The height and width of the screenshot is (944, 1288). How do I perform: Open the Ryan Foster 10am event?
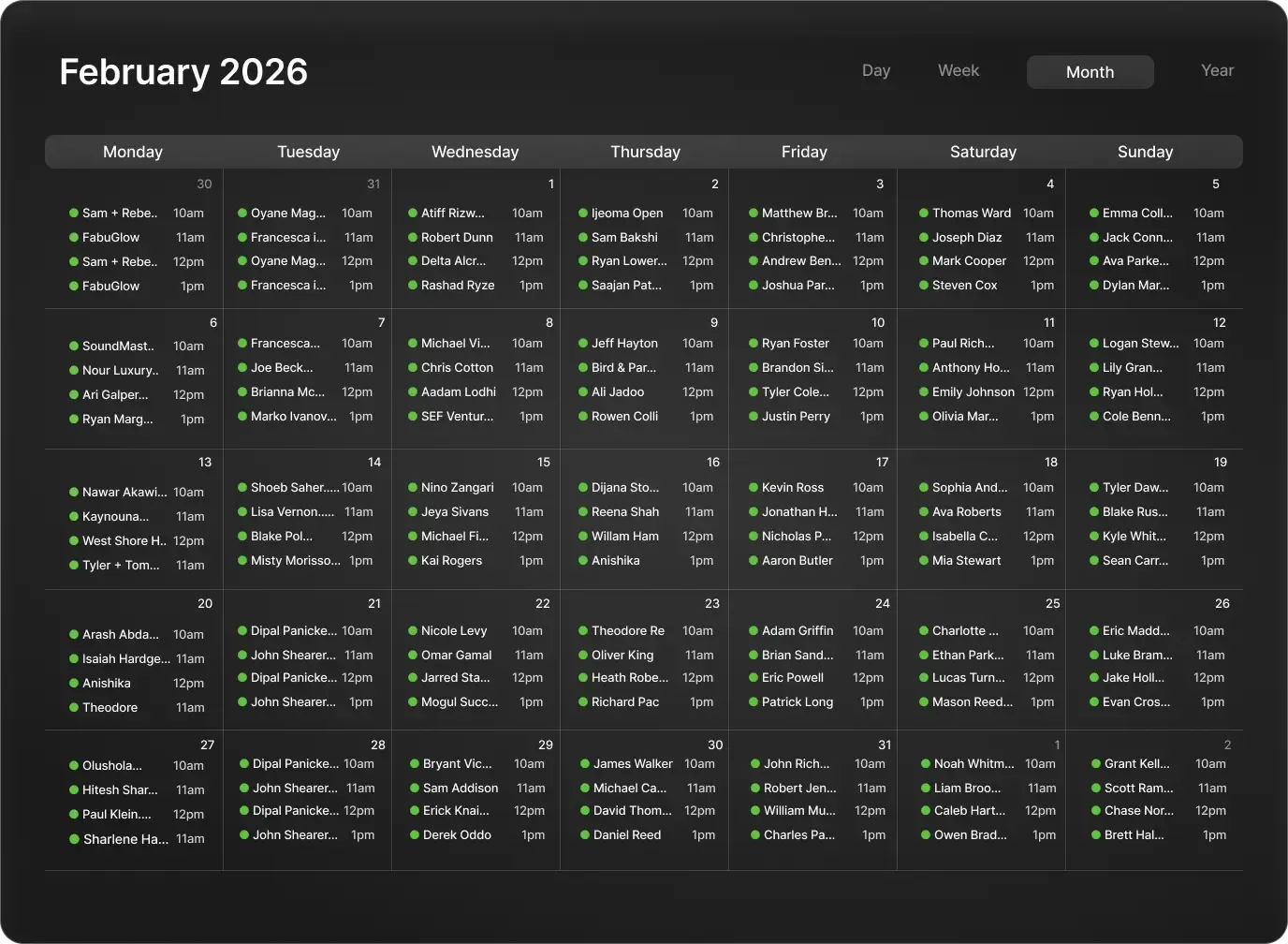point(815,344)
